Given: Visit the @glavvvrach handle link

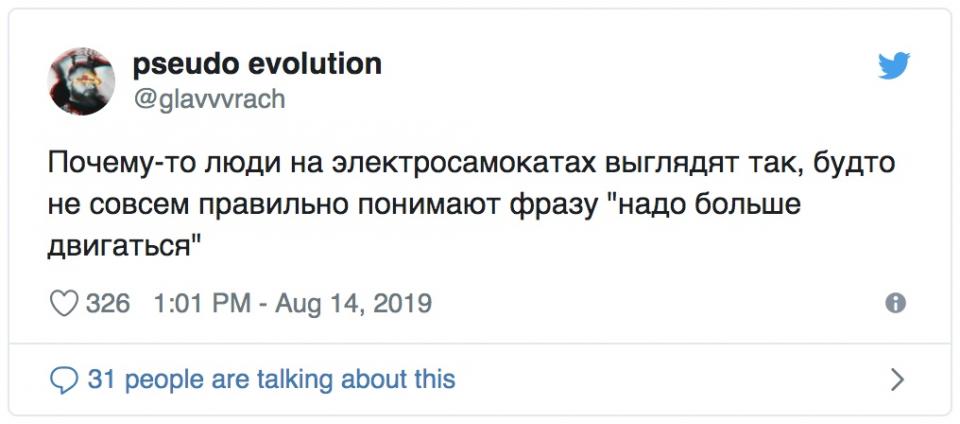Looking at the screenshot, I should pyautogui.click(x=209, y=98).
